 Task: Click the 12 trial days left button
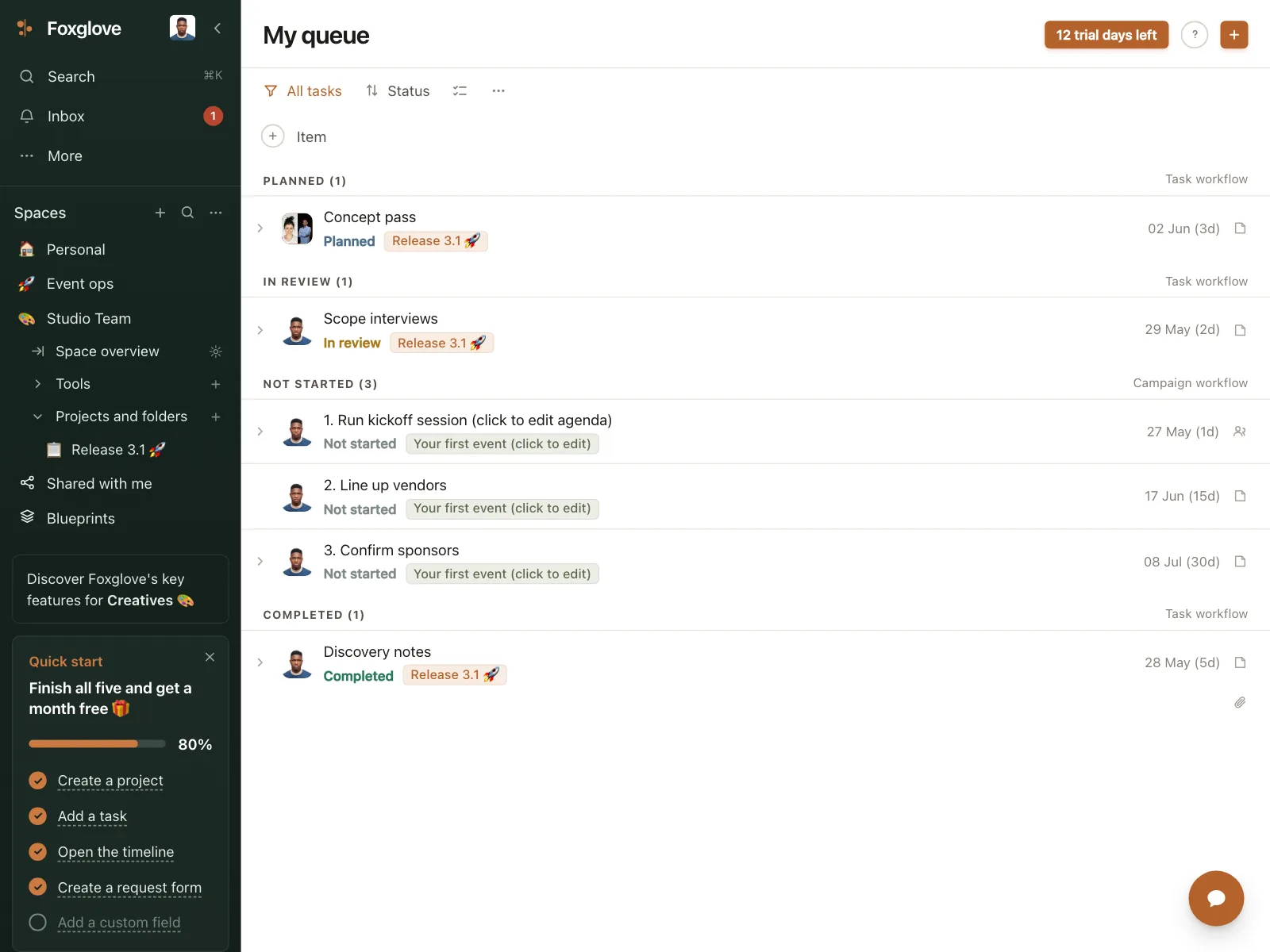click(1106, 35)
